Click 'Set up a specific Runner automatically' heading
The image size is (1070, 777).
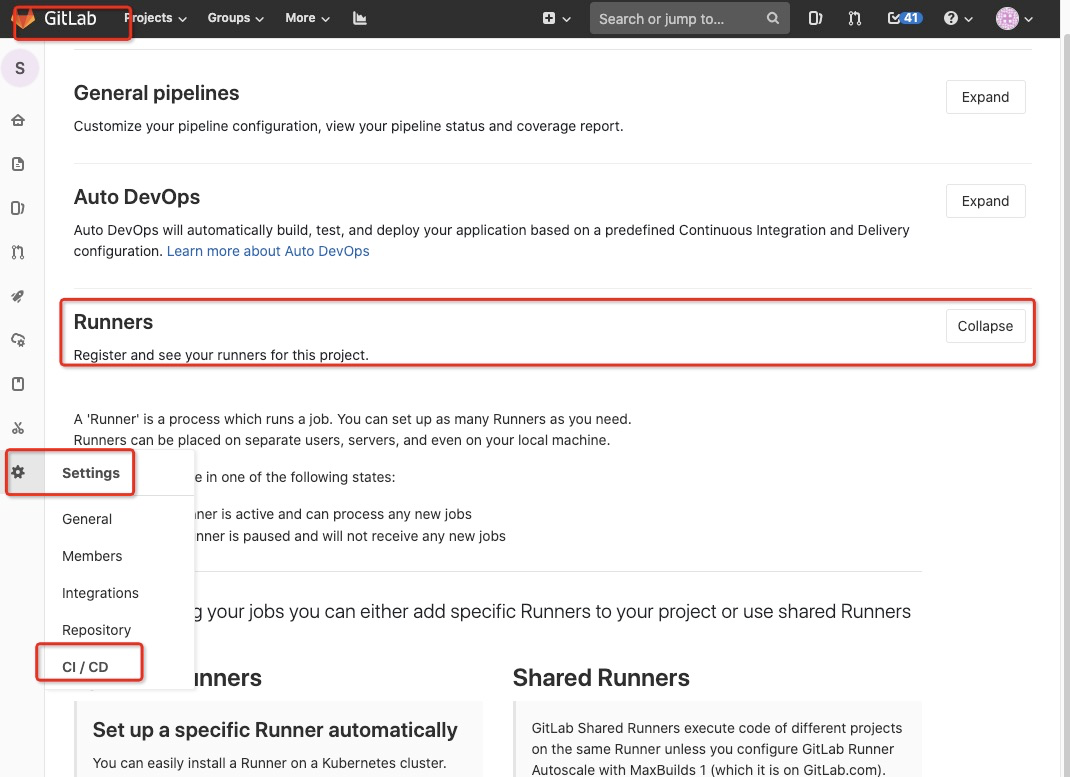(275, 730)
